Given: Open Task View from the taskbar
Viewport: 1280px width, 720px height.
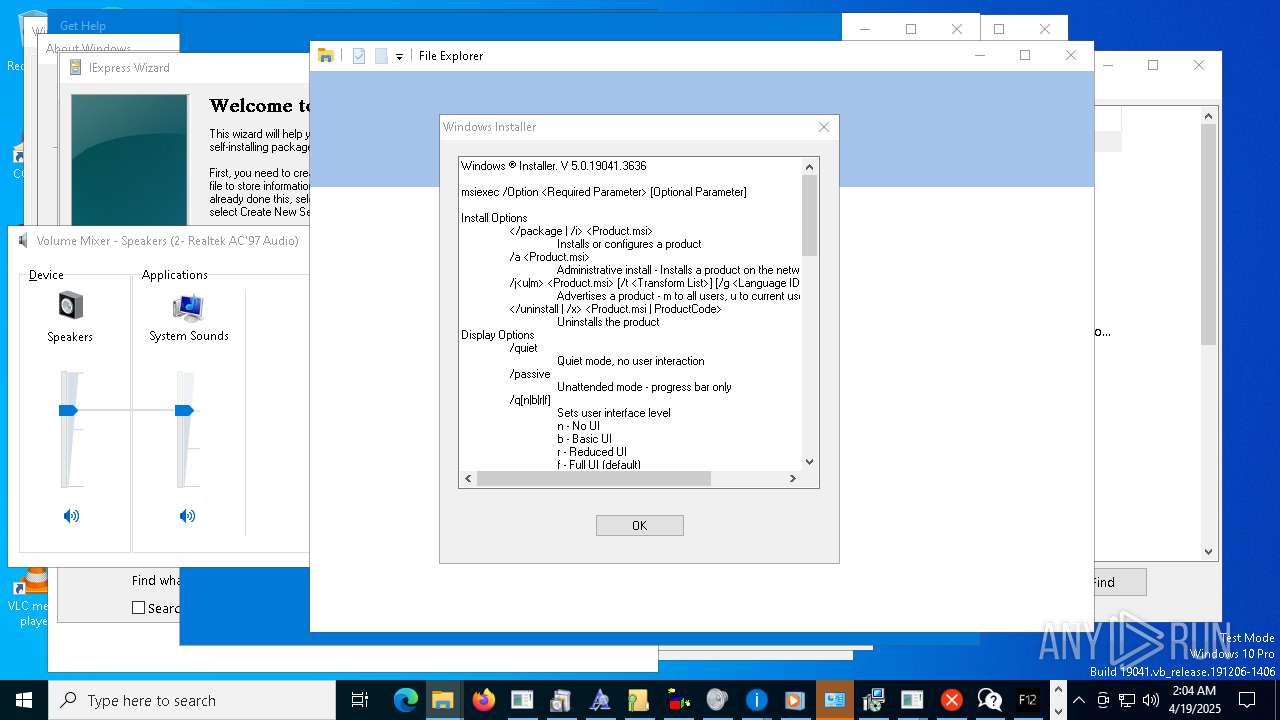Looking at the screenshot, I should (x=360, y=700).
